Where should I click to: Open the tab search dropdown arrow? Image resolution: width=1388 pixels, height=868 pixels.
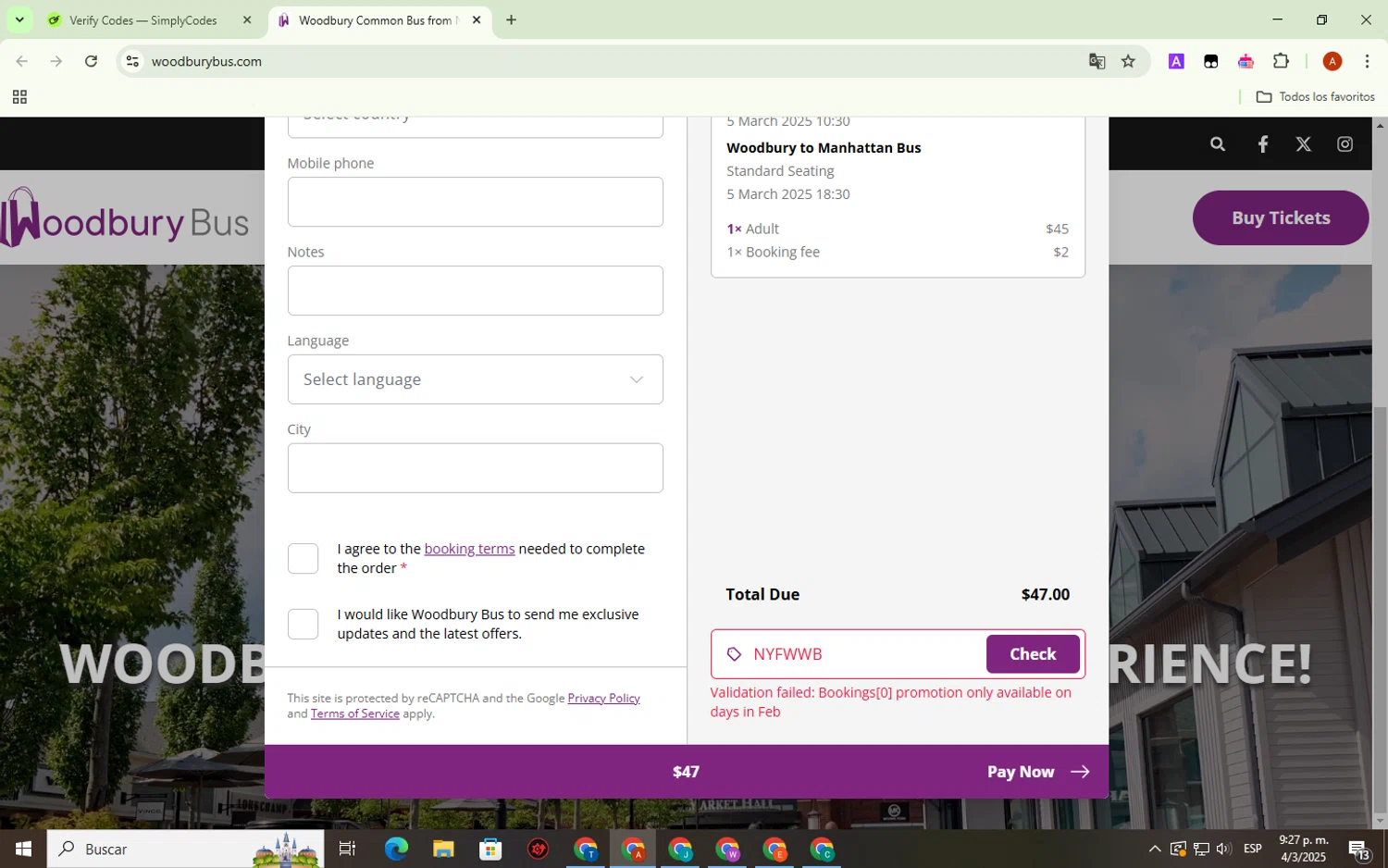pyautogui.click(x=19, y=20)
